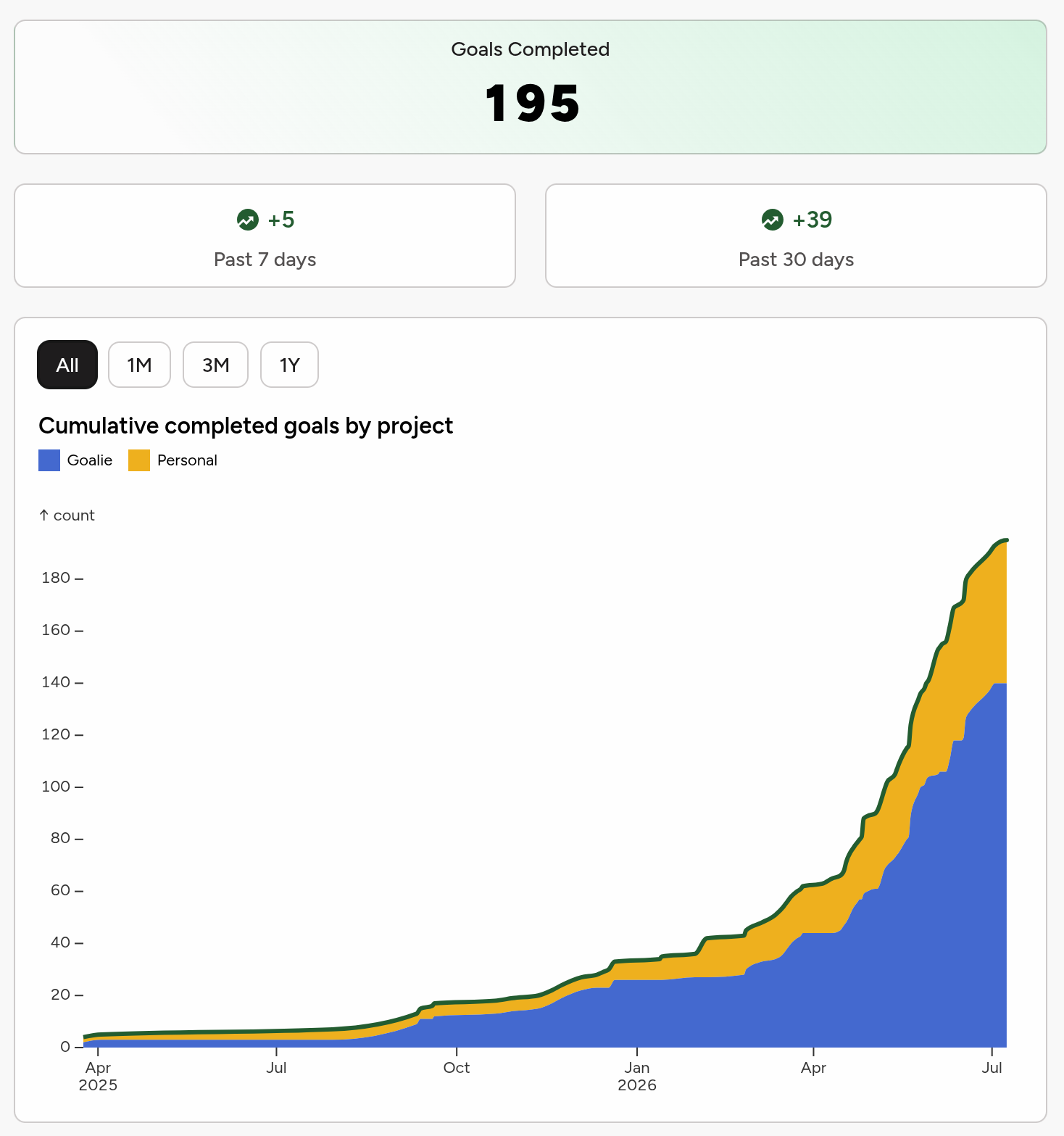The width and height of the screenshot is (1064, 1136).
Task: Select the All time range
Action: [67, 365]
